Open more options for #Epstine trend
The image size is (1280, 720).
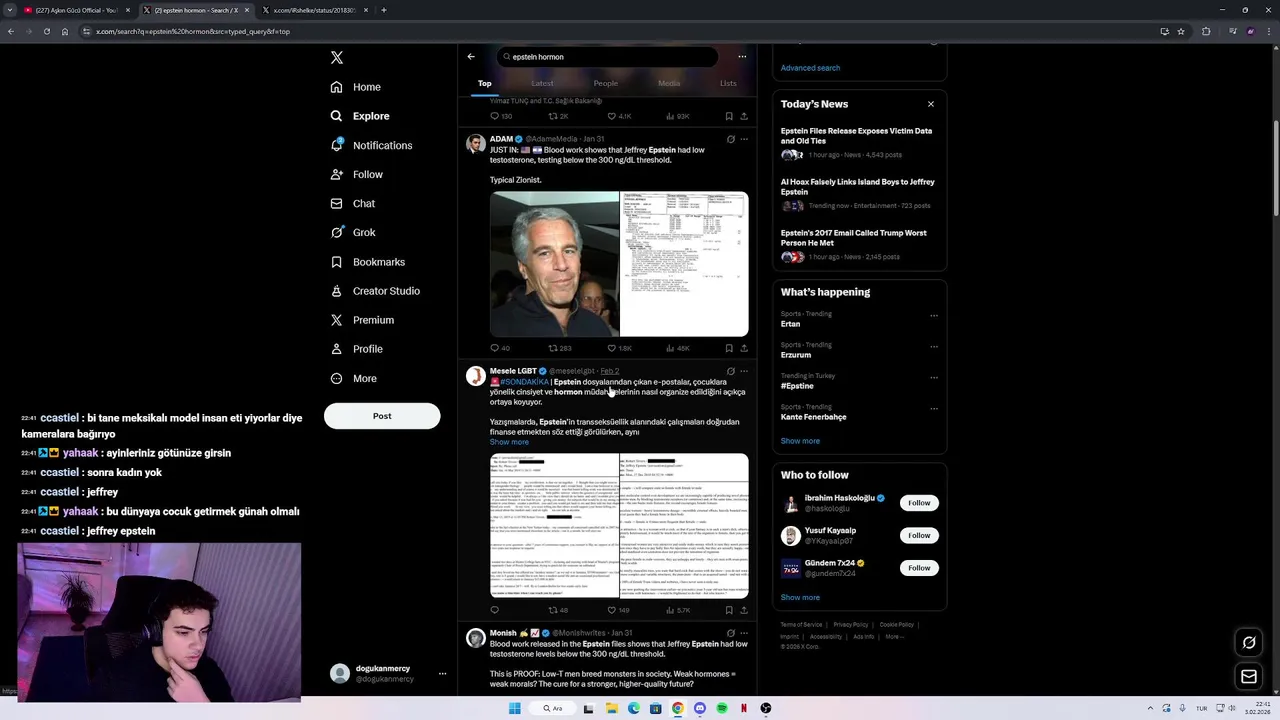[x=934, y=378]
